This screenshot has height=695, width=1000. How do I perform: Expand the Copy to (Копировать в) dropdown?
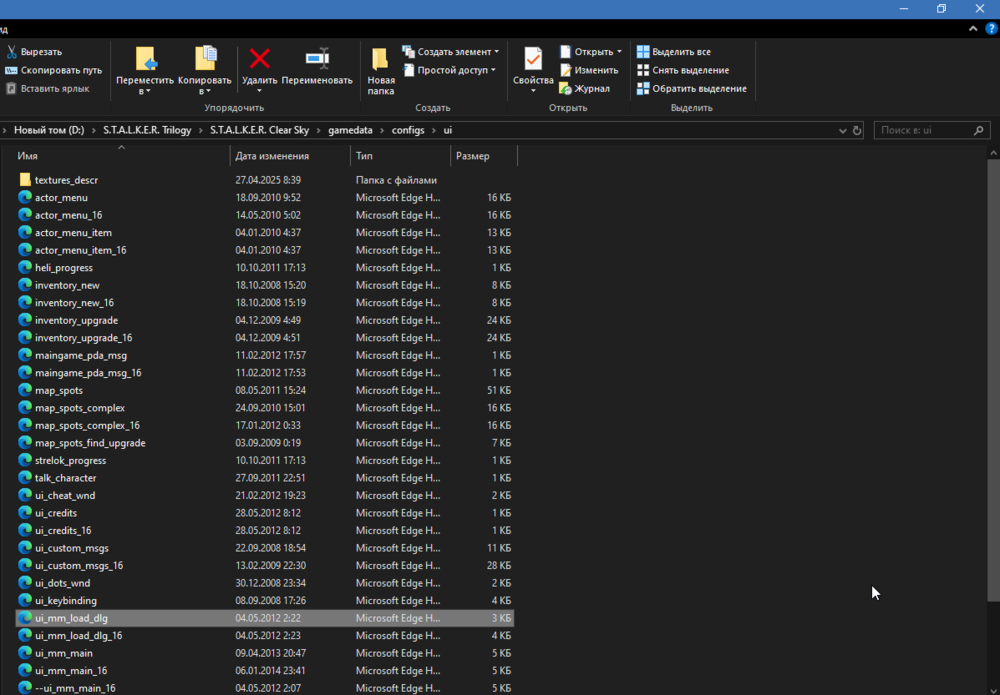[205, 91]
